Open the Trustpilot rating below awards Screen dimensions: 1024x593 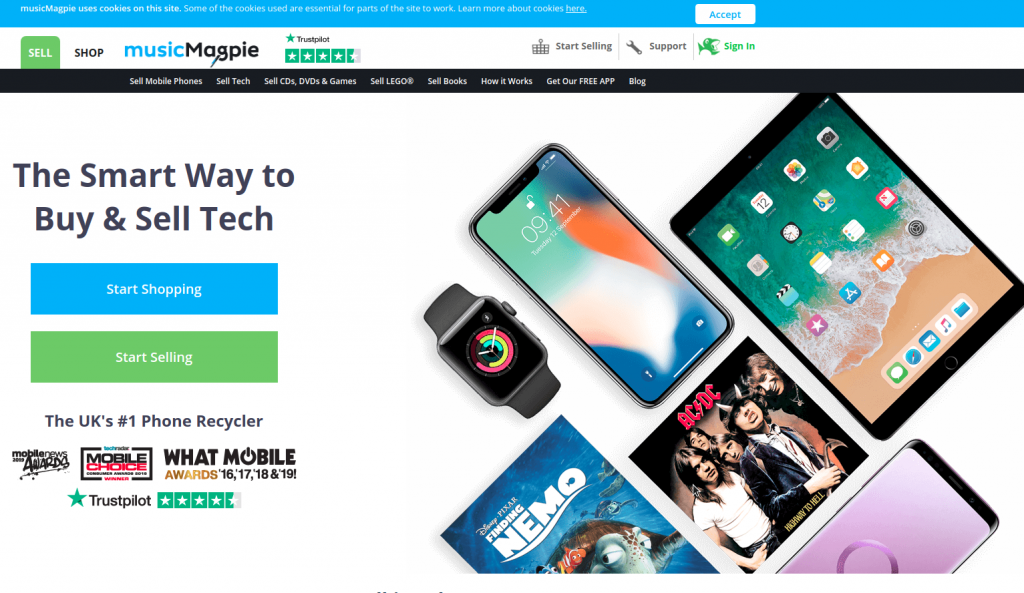click(x=154, y=500)
